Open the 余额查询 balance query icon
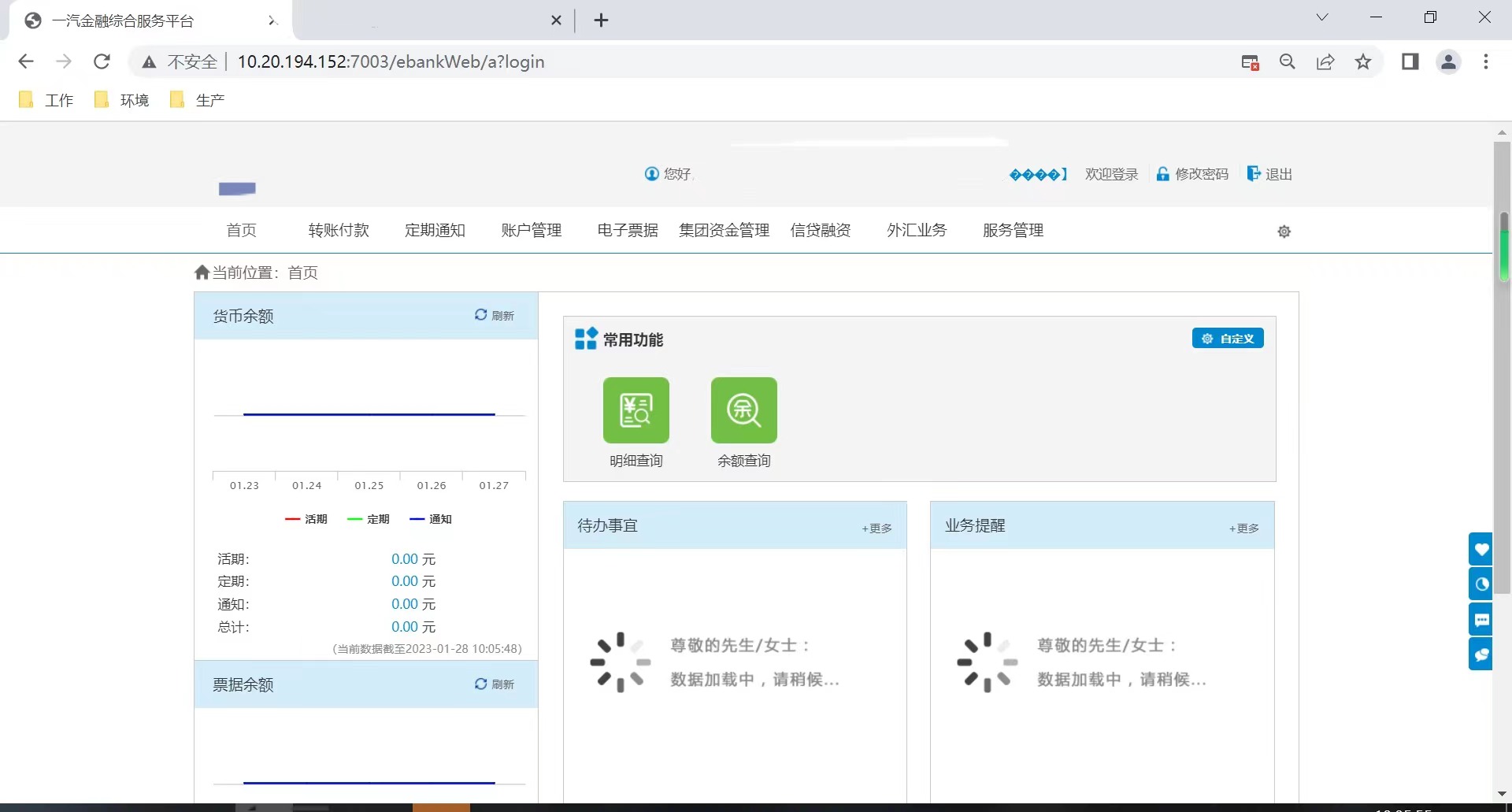 tap(744, 410)
